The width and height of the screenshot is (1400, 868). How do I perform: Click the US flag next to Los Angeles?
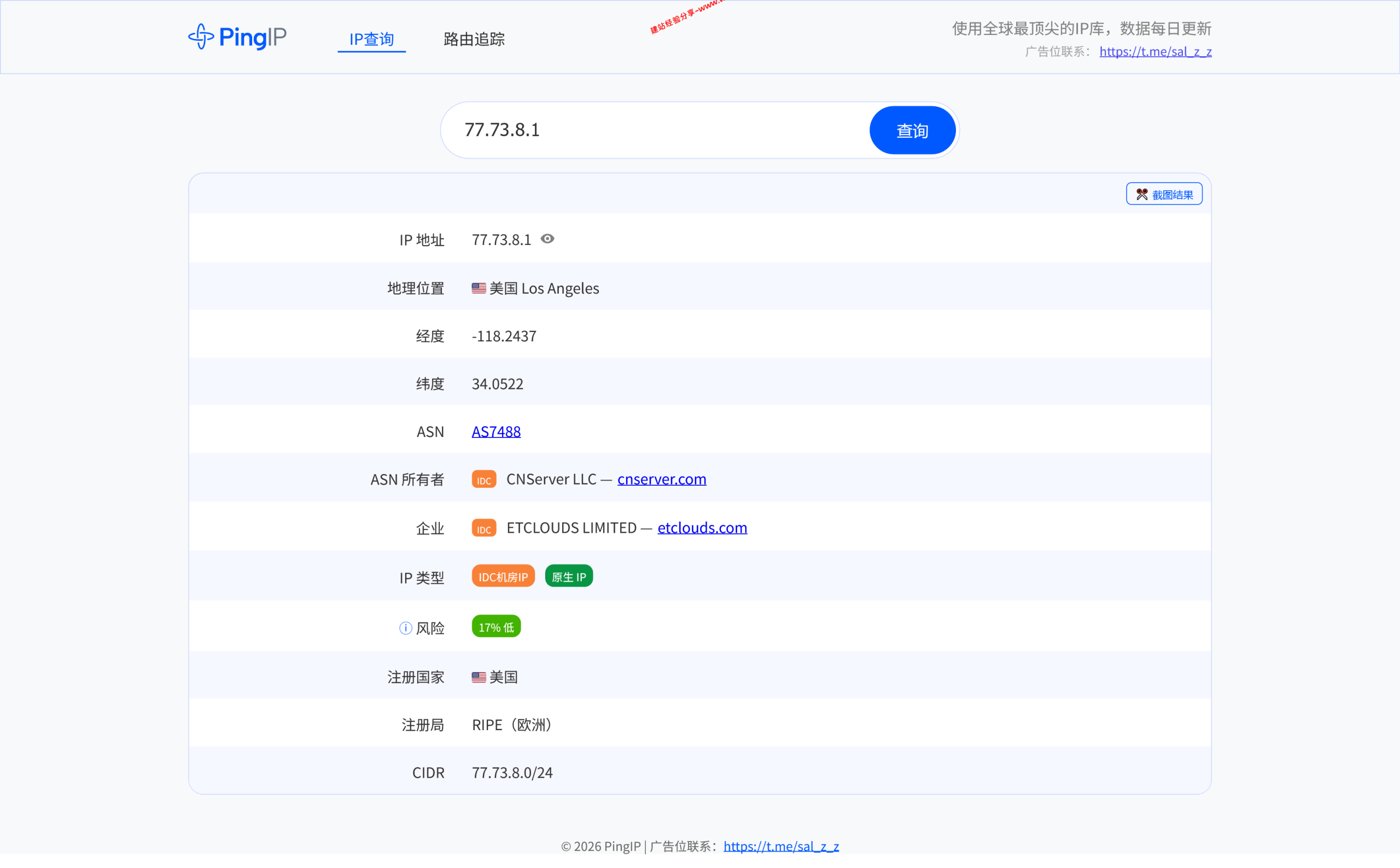pos(479,288)
